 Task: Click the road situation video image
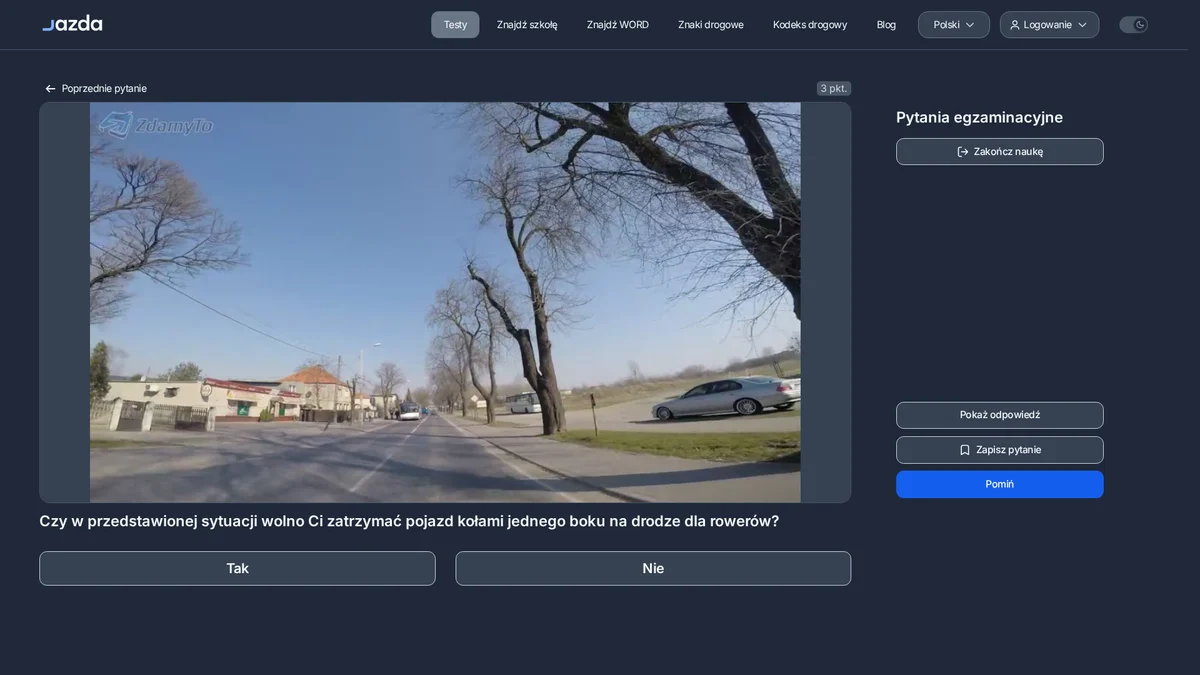(x=445, y=302)
